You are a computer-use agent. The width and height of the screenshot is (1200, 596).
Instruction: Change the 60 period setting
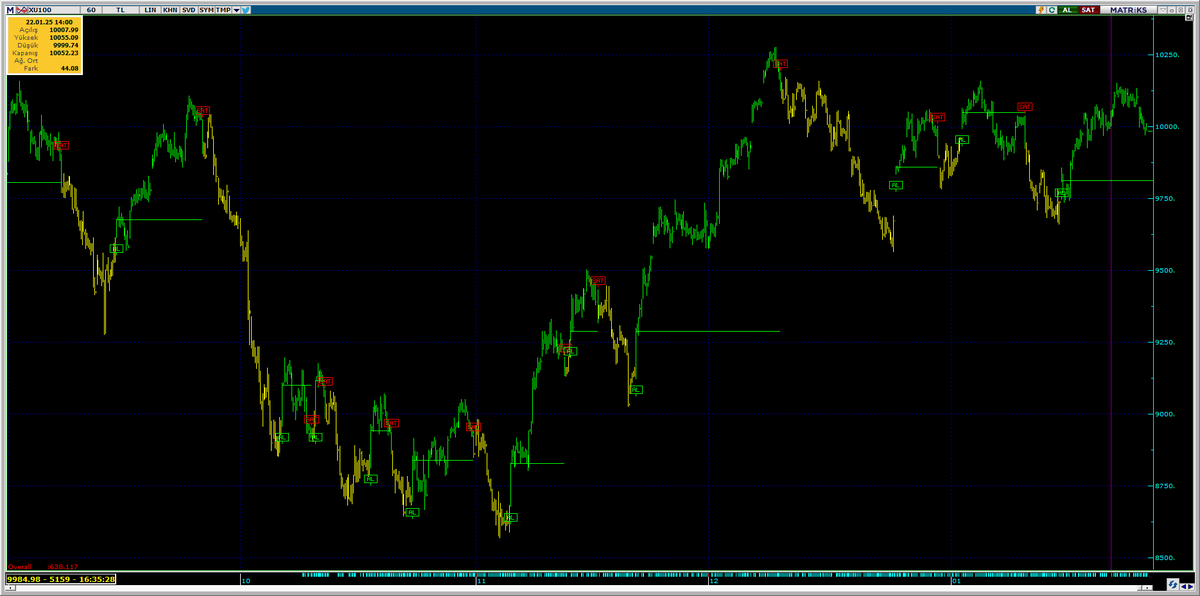[x=91, y=10]
